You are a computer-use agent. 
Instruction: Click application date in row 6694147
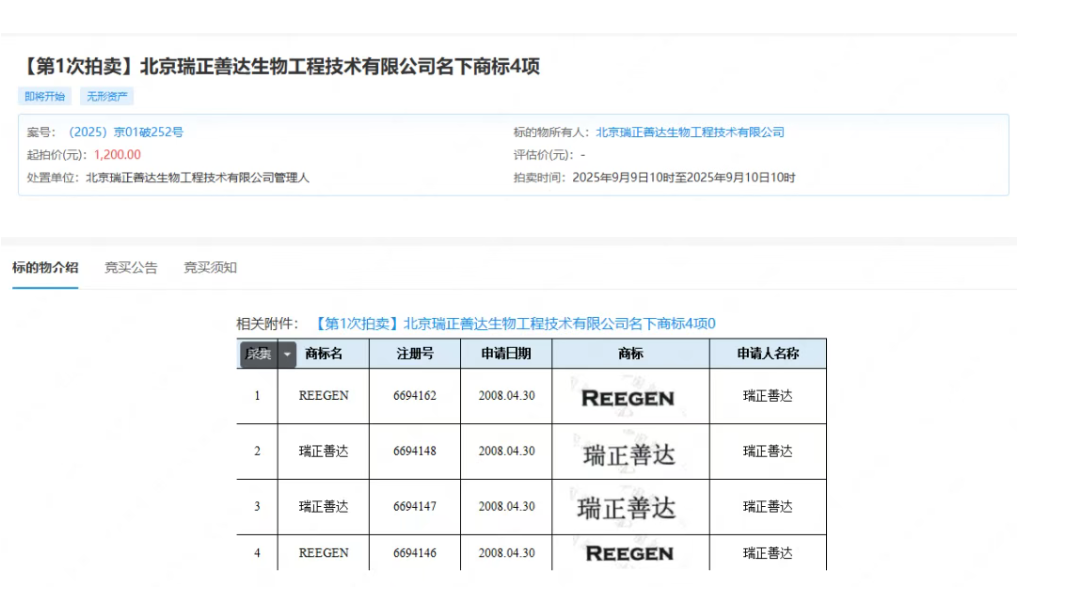[507, 506]
